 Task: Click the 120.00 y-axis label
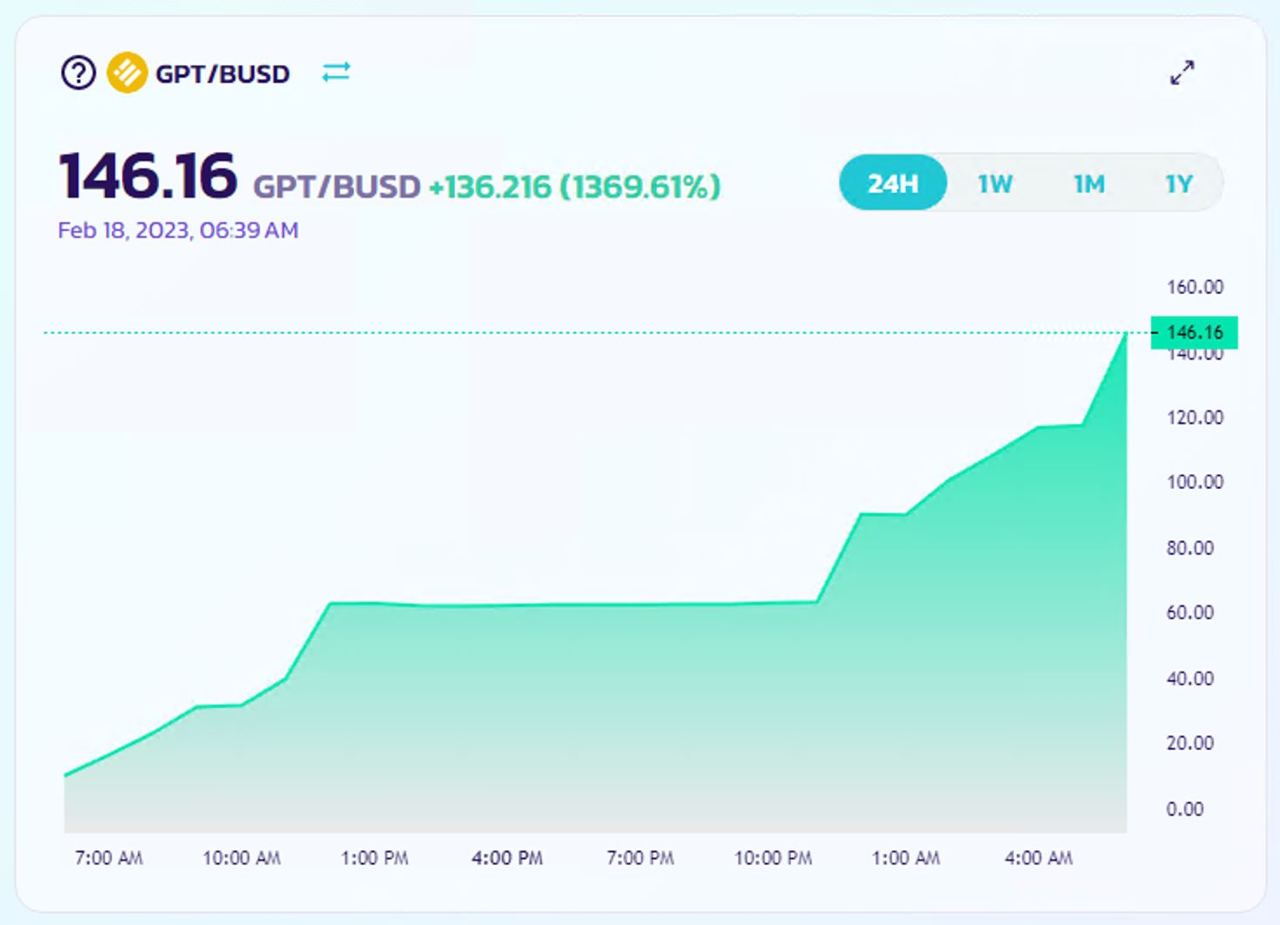click(1195, 417)
